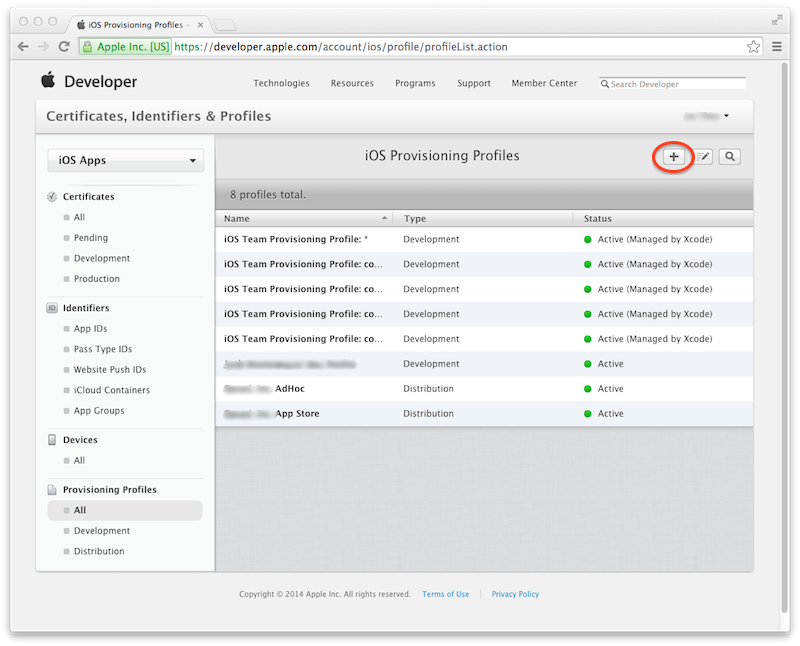Click the Certificates checkmark icon in sidebar
The width and height of the screenshot is (800, 646).
point(53,197)
